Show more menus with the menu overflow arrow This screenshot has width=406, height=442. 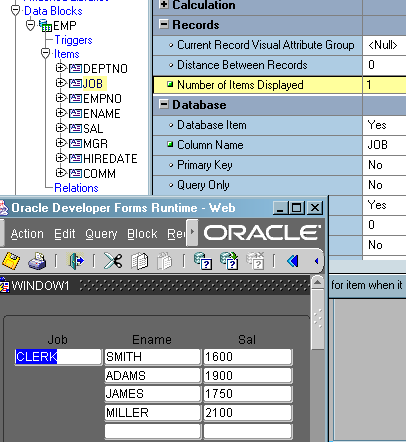pyautogui.click(x=192, y=232)
